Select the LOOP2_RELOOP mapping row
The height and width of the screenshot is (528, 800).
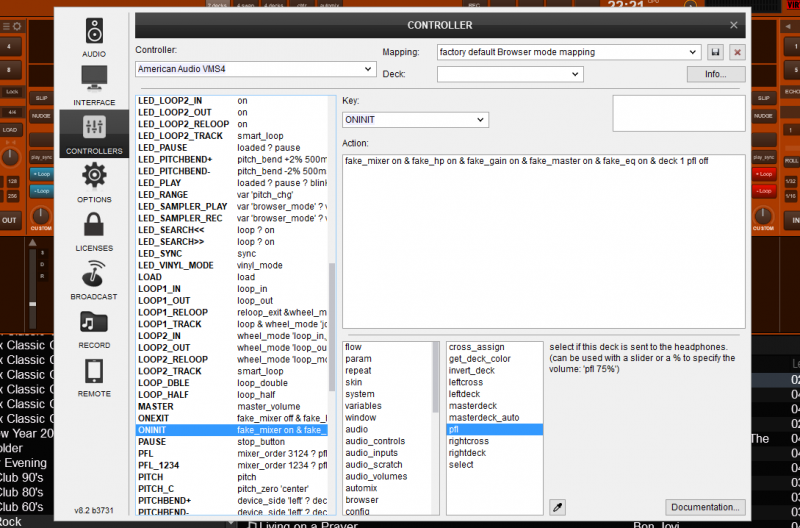[232, 359]
